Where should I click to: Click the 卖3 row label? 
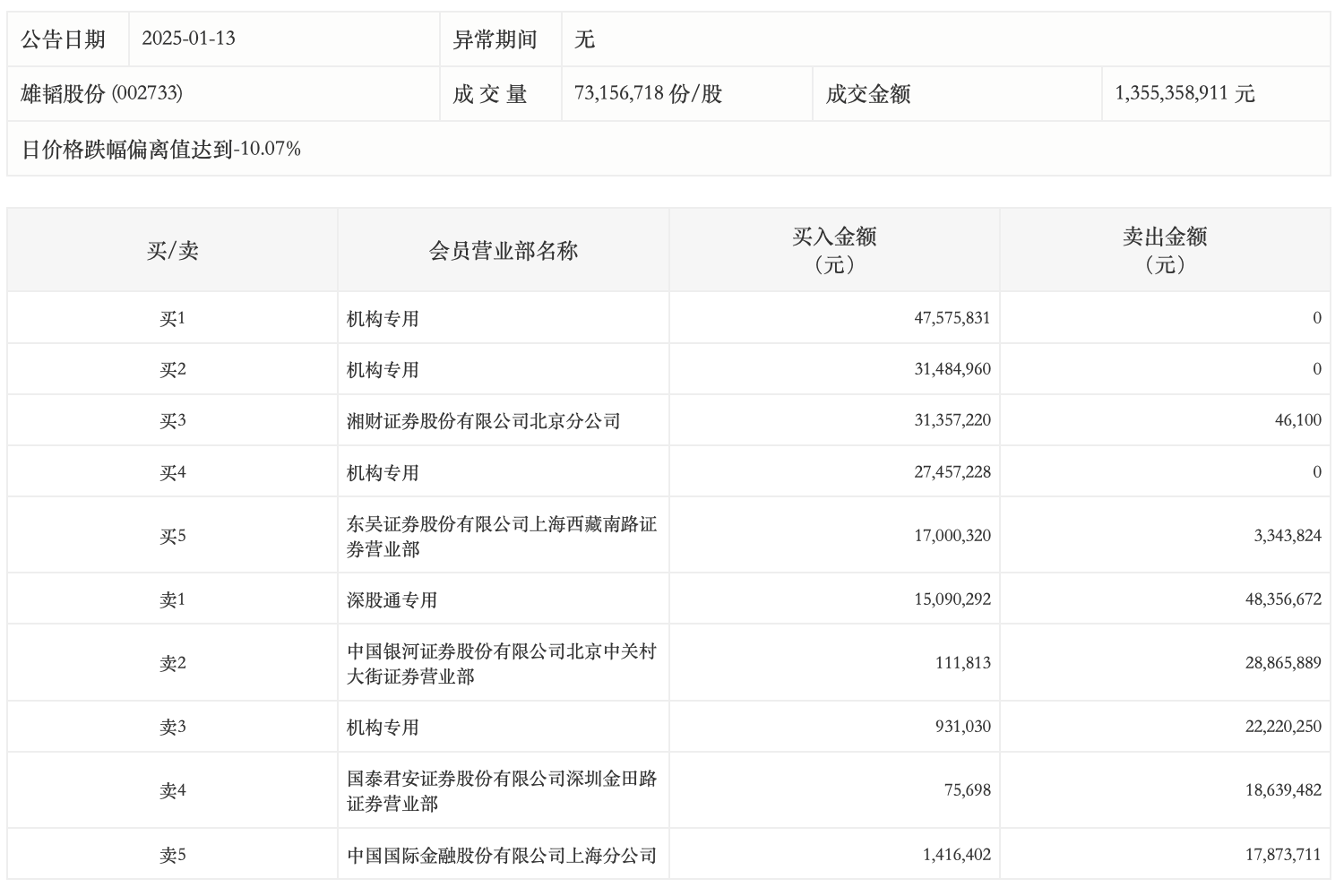coord(172,727)
